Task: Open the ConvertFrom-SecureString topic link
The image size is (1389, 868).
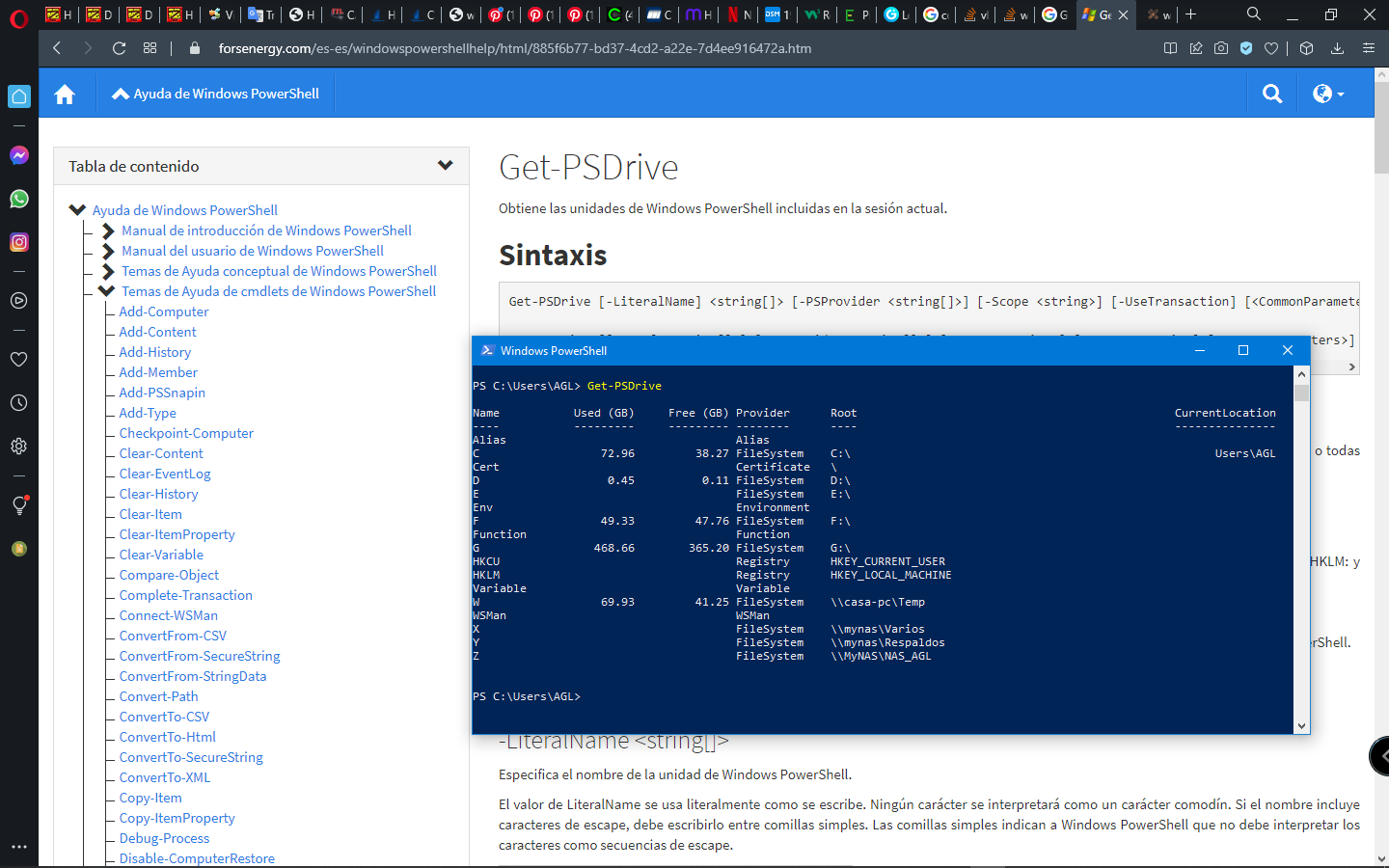Action: 200,656
